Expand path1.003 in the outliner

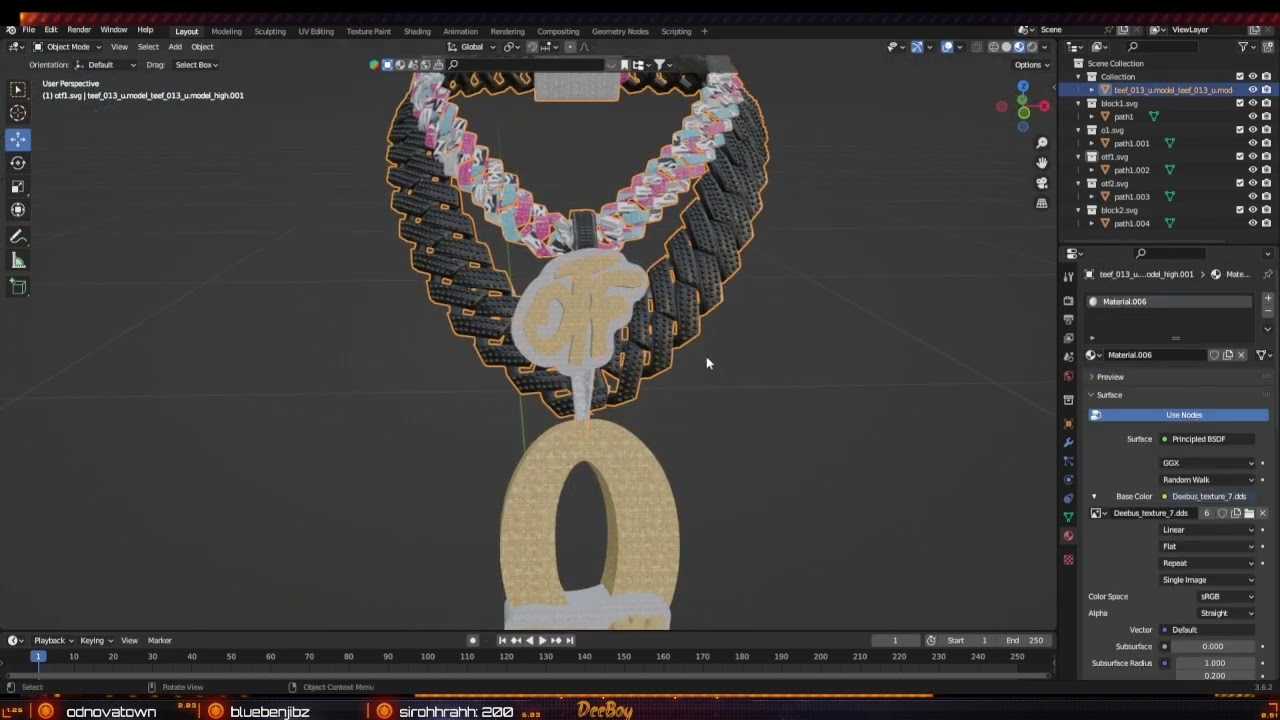click(1092, 197)
